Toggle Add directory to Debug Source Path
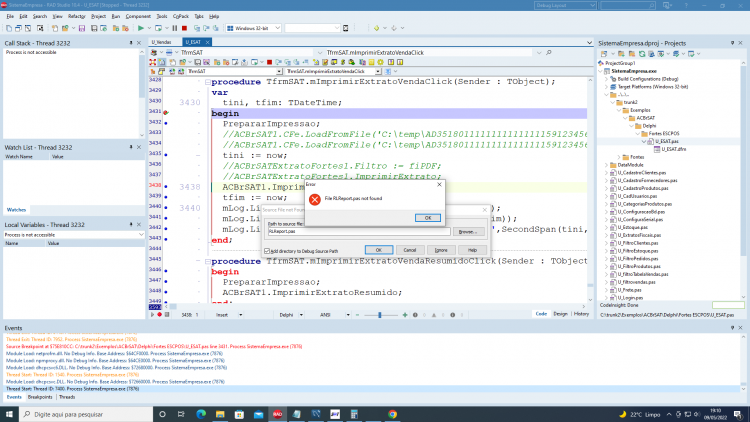Screen dimensions: 750x422 (267, 251)
